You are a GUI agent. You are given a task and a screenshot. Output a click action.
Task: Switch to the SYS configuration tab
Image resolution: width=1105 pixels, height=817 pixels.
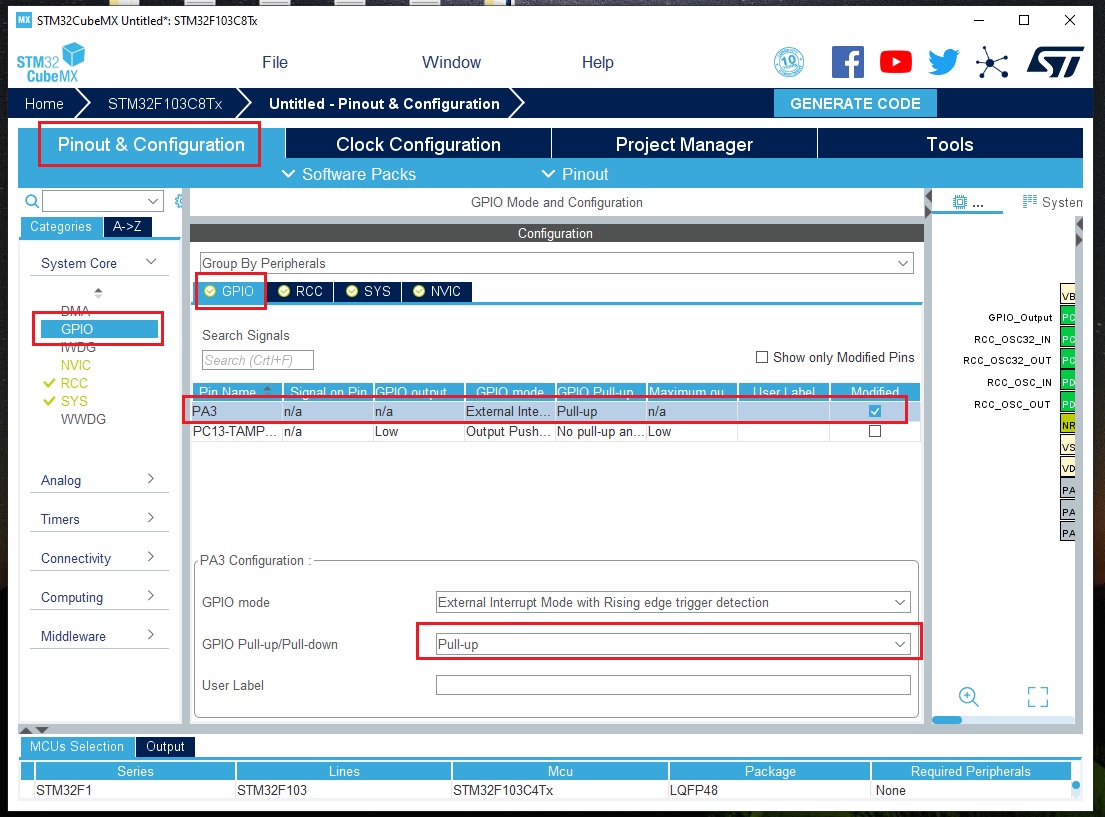pos(369,291)
